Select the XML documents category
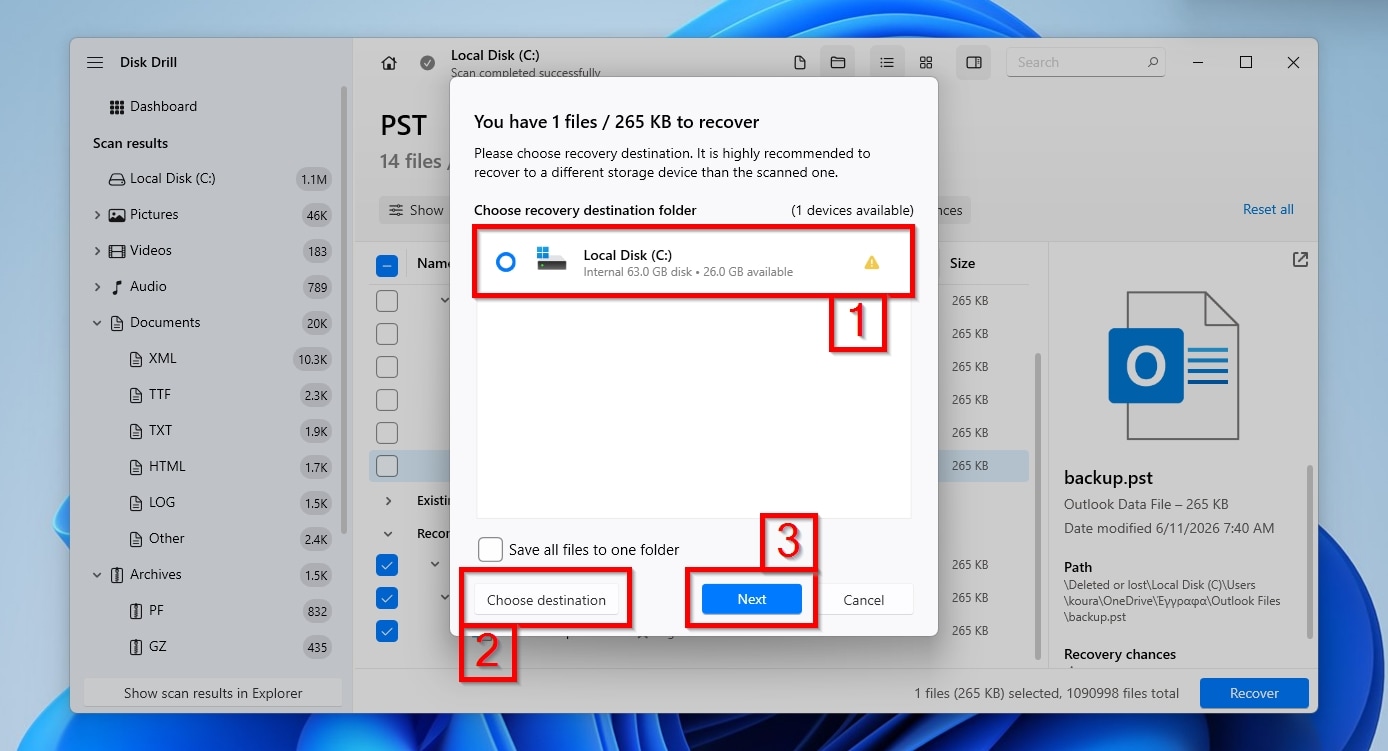The image size is (1388, 751). click(x=162, y=359)
